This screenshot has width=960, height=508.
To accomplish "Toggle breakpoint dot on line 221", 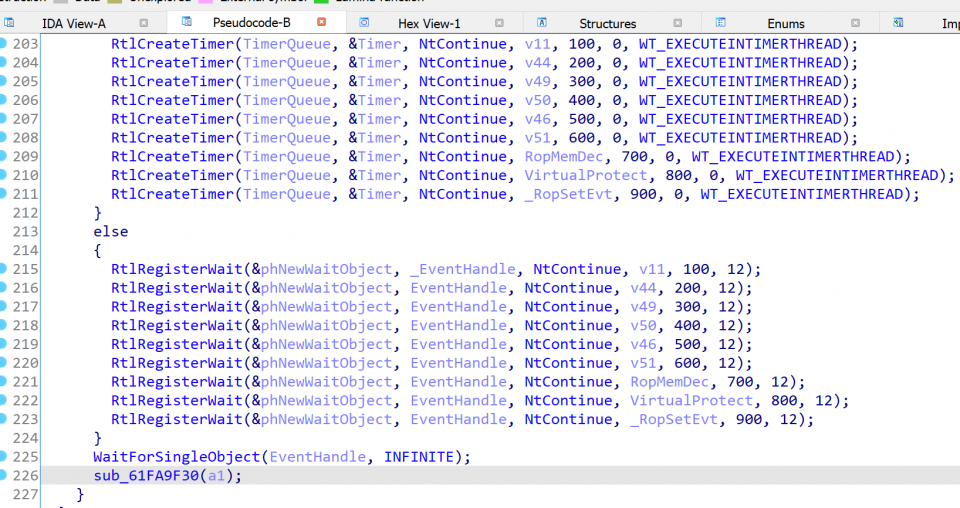I will [x=2, y=381].
